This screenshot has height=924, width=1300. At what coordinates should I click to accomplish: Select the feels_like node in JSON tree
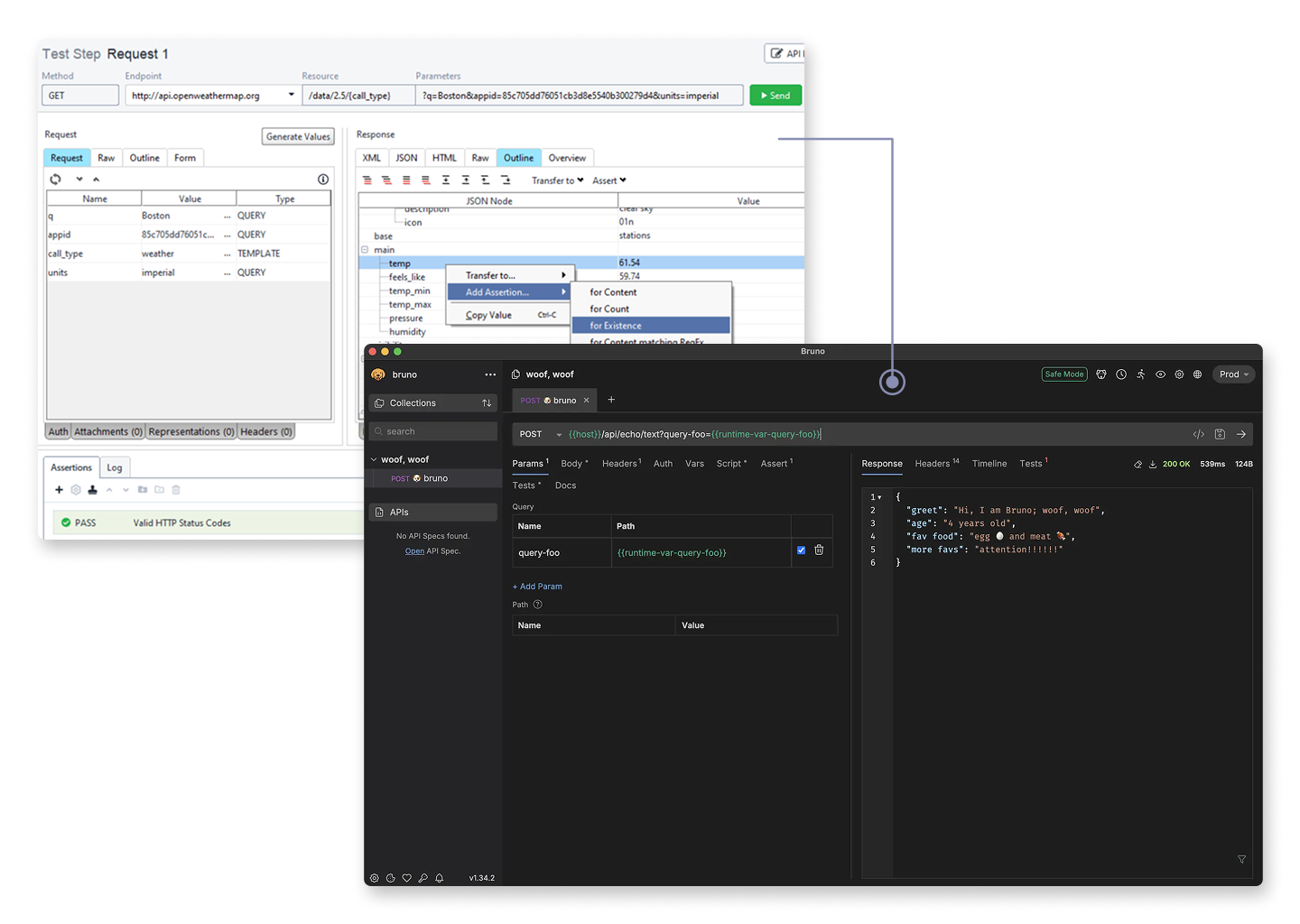pos(406,277)
